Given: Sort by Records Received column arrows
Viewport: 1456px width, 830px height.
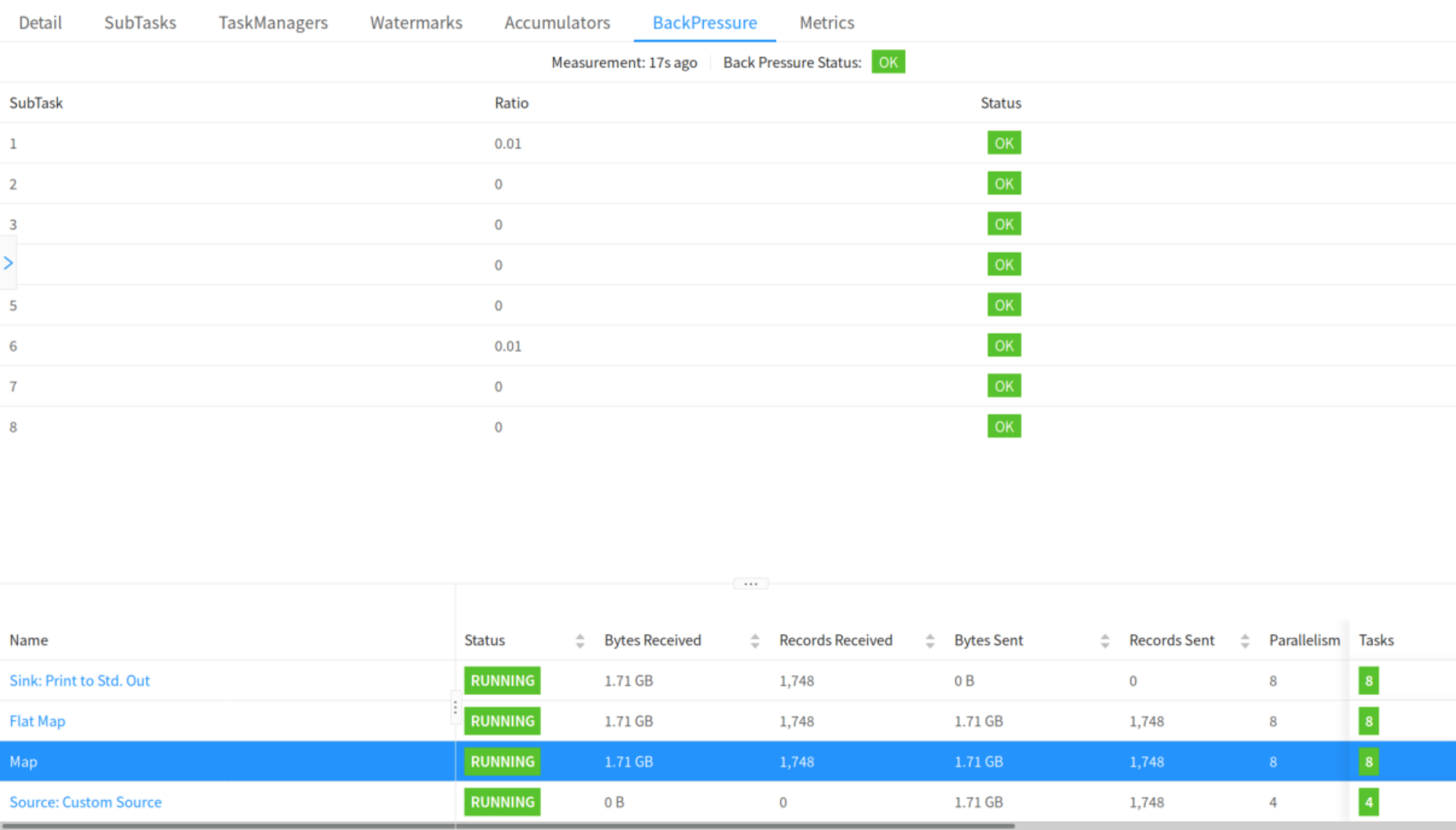Looking at the screenshot, I should (x=929, y=640).
